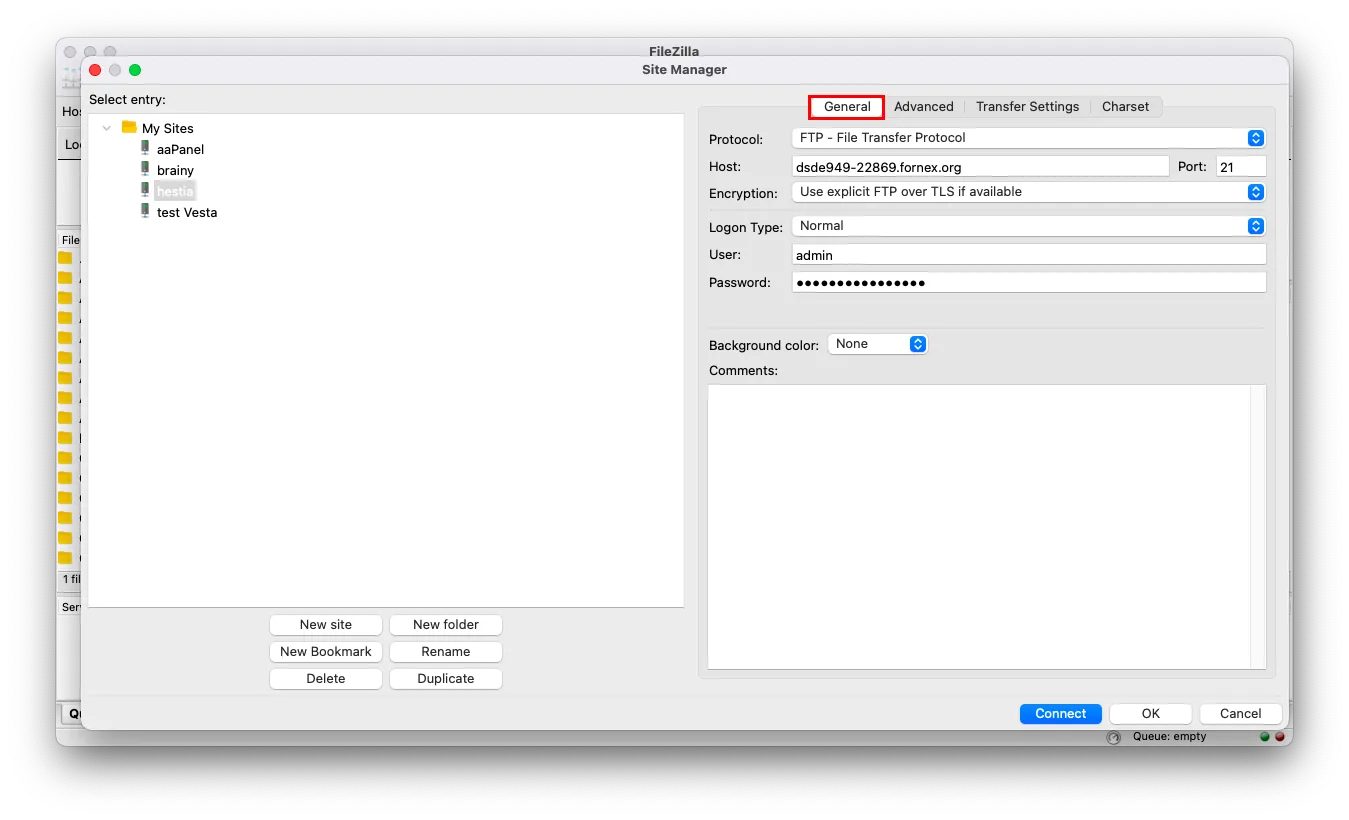Viewport: 1349px width, 820px height.
Task: Click the New folder button
Action: (x=446, y=624)
